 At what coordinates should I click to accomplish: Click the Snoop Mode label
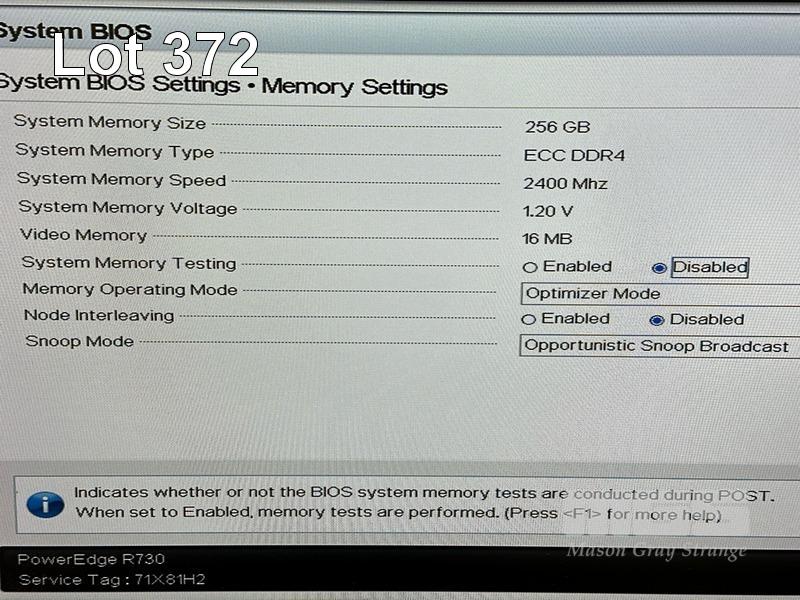pyautogui.click(x=80, y=341)
